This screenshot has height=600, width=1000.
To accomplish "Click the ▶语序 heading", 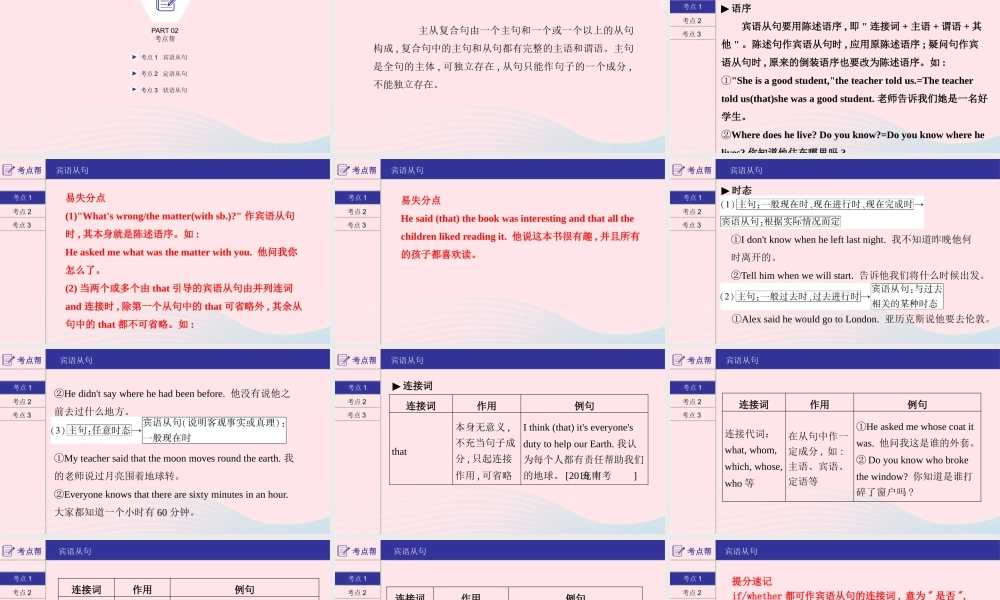I will (736, 8).
